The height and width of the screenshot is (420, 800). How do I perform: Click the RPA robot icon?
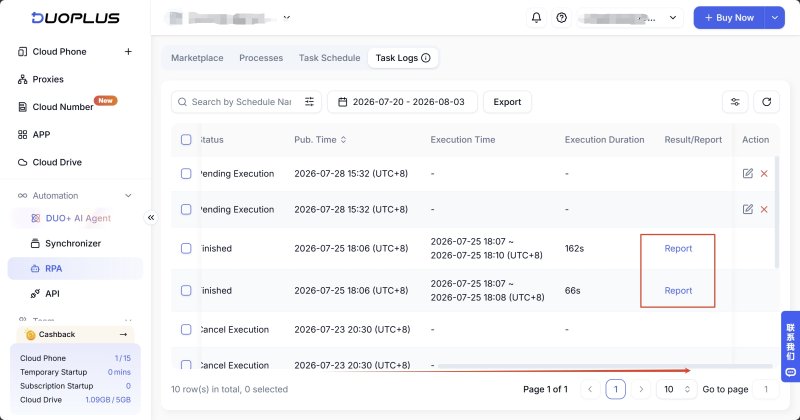click(x=35, y=268)
